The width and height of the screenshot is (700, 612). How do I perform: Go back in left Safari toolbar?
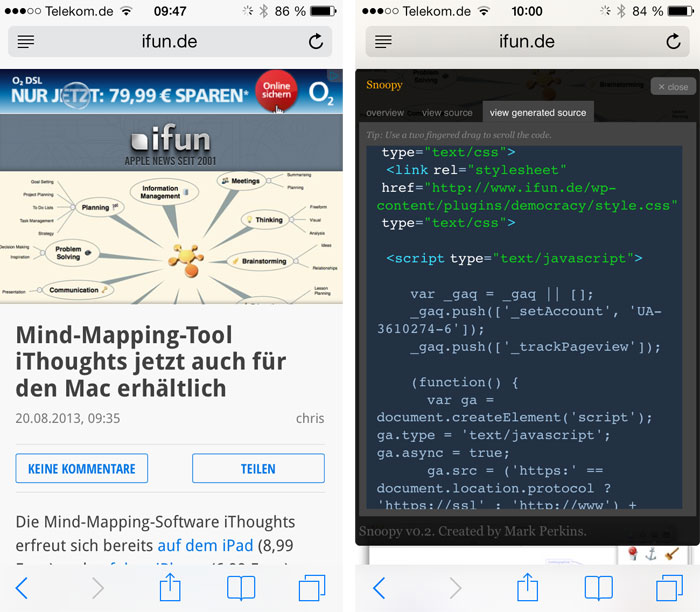21,587
